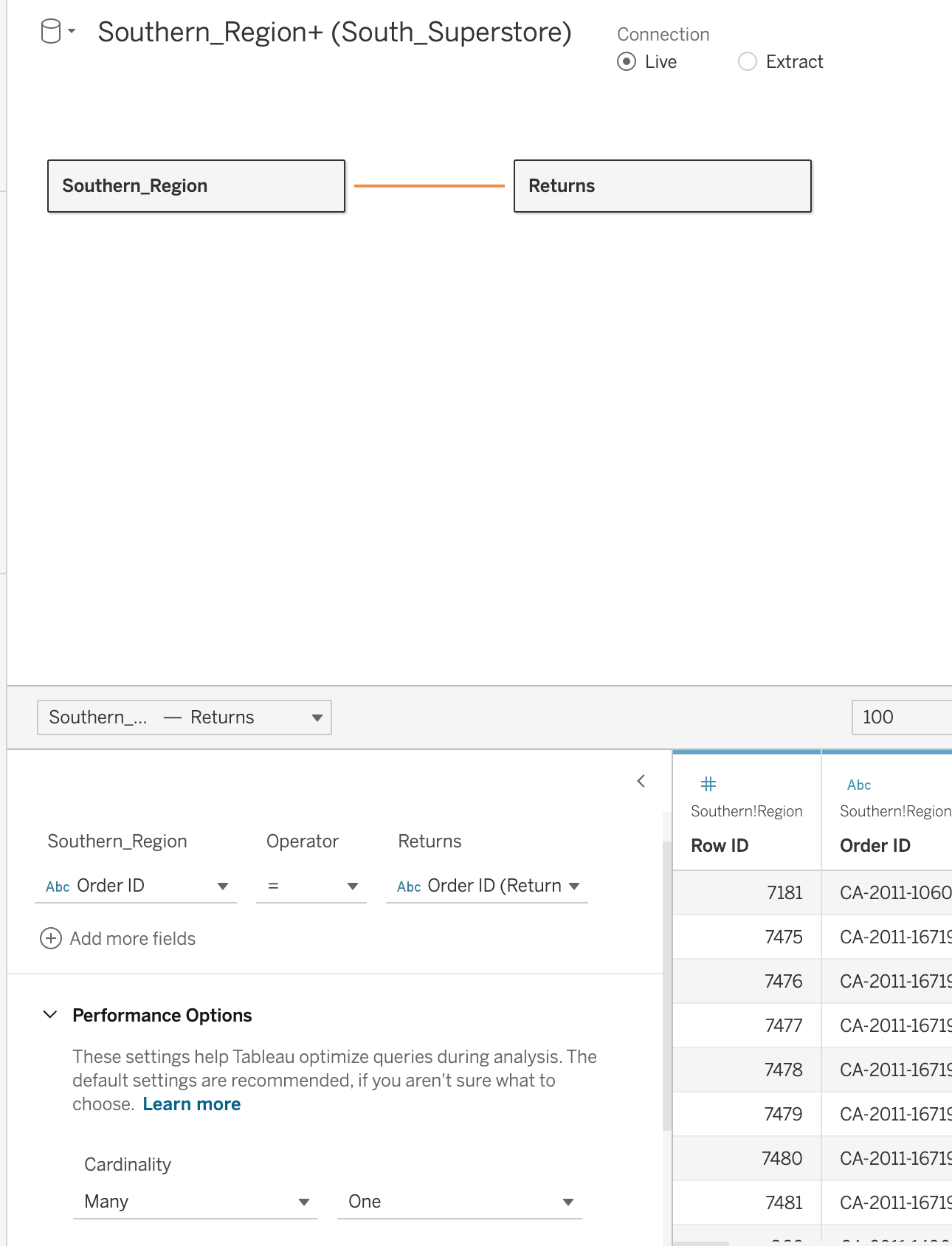
Task: Click the Abc type icon above Order ID column
Action: point(859,785)
